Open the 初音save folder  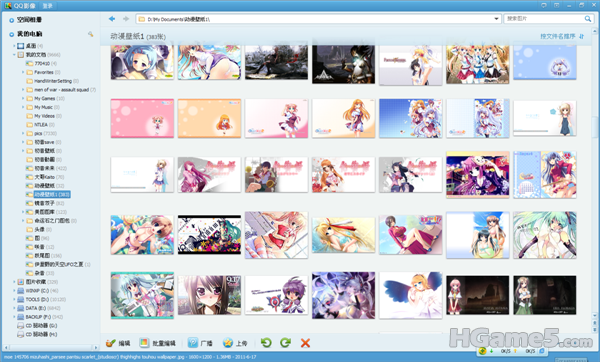44,142
